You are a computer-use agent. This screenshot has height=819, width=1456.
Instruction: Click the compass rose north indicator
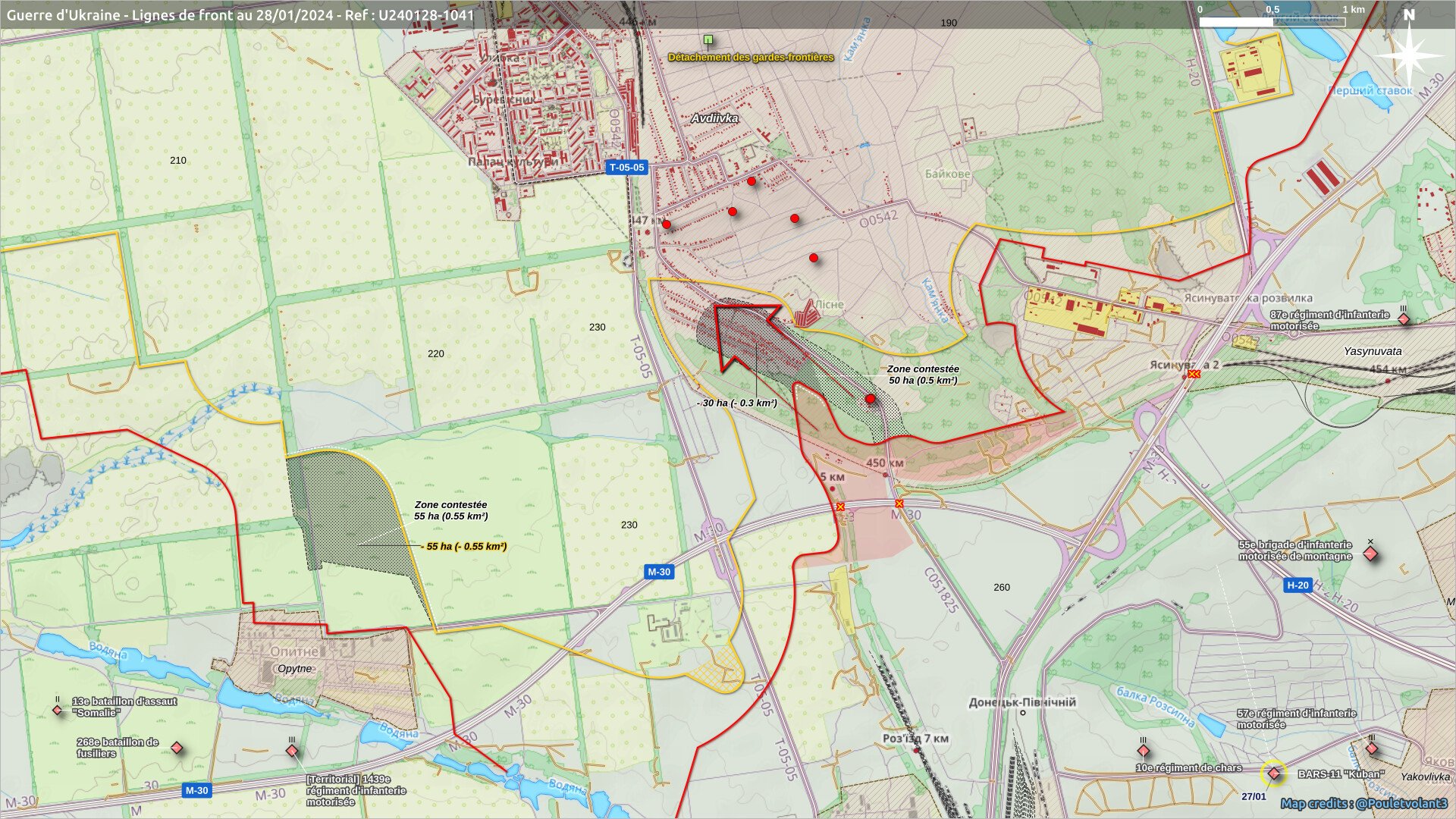click(x=1409, y=49)
